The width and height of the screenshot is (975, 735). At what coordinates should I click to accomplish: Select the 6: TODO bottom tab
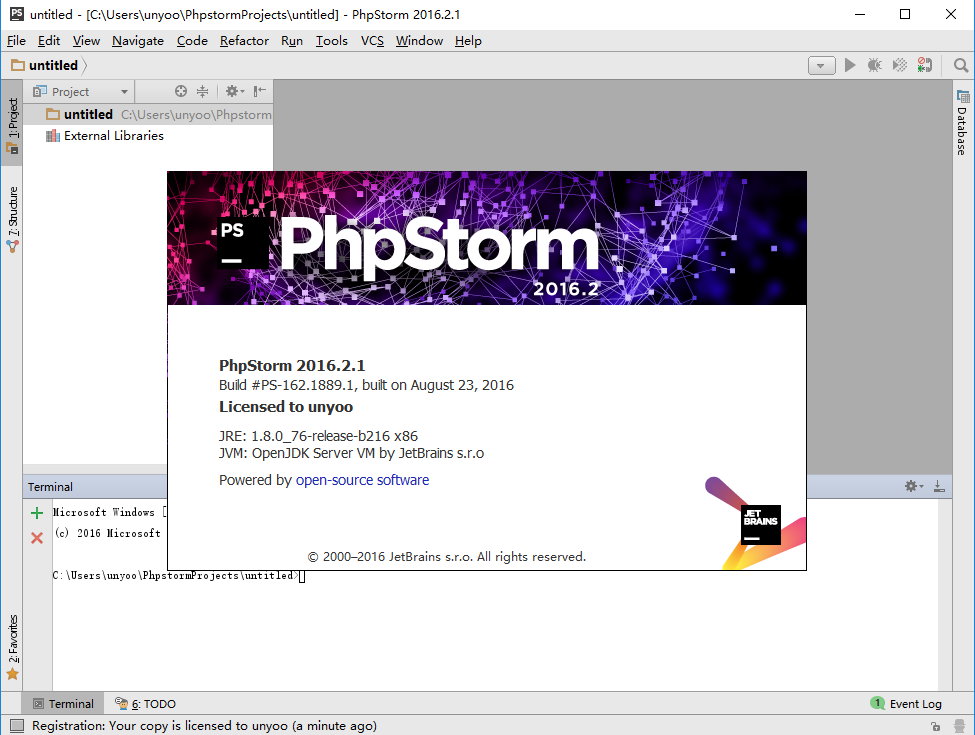pyautogui.click(x=146, y=704)
